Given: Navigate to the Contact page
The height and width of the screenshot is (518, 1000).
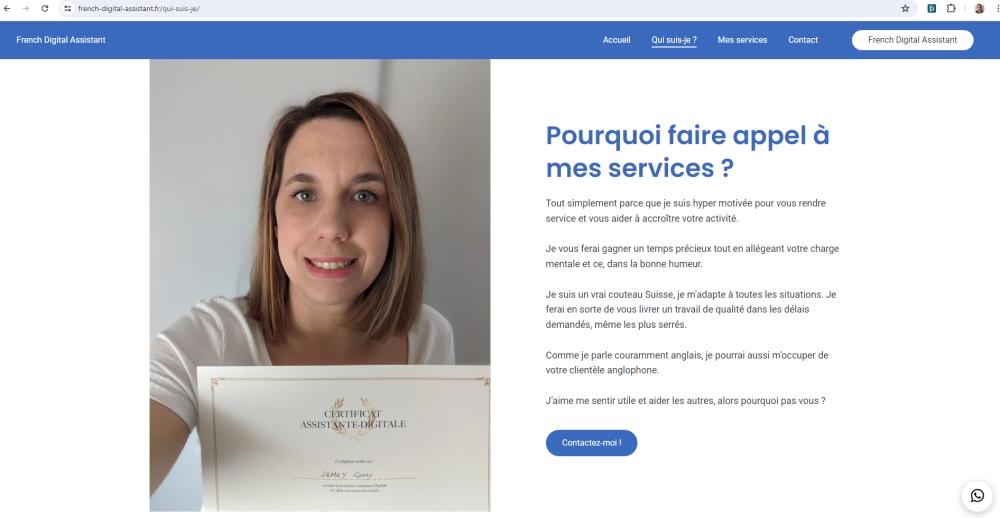Looking at the screenshot, I should click(x=803, y=40).
